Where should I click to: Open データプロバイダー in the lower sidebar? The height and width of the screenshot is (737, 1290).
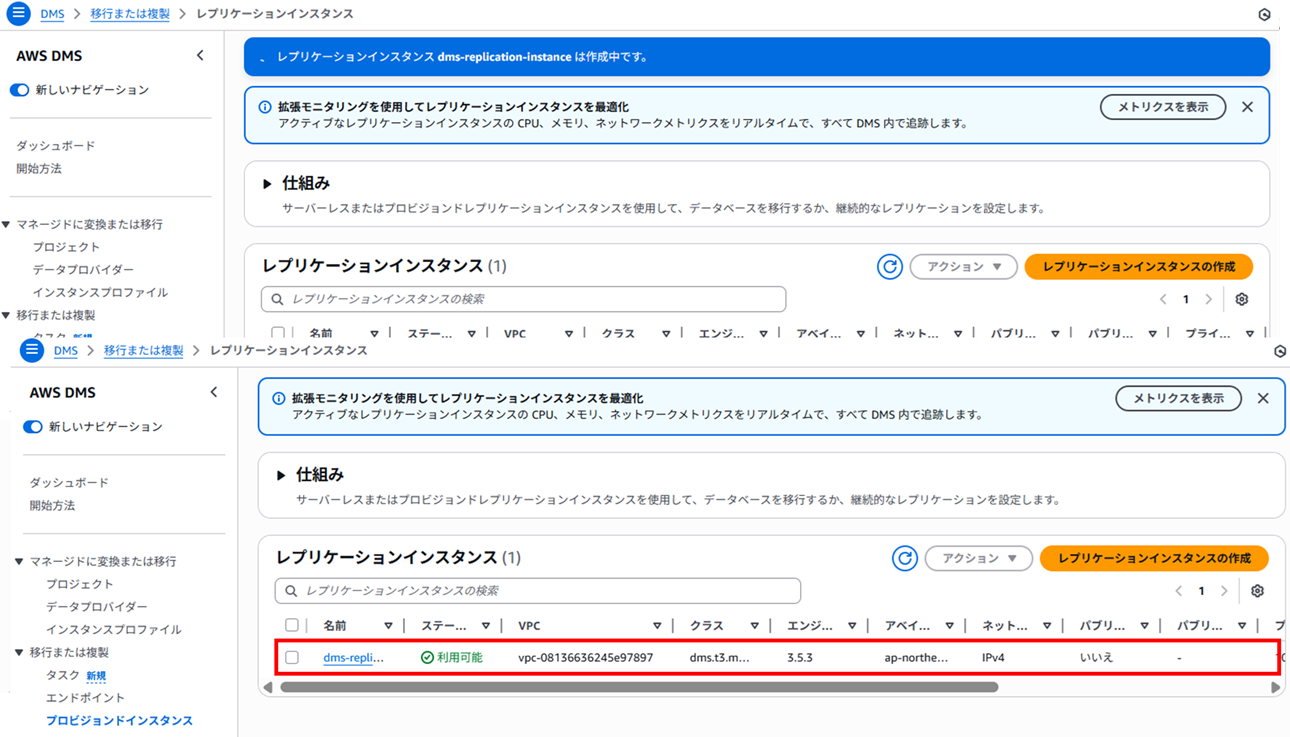pos(96,607)
